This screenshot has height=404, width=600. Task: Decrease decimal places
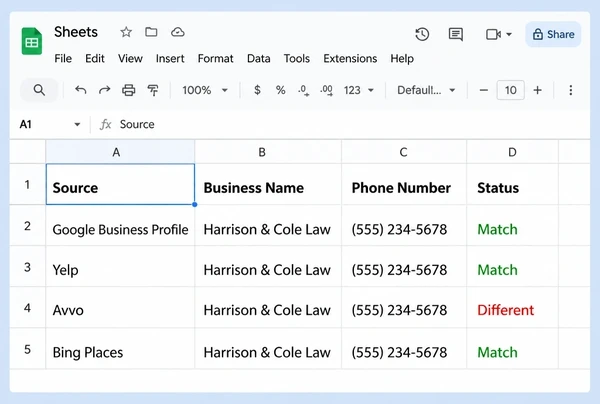point(303,90)
